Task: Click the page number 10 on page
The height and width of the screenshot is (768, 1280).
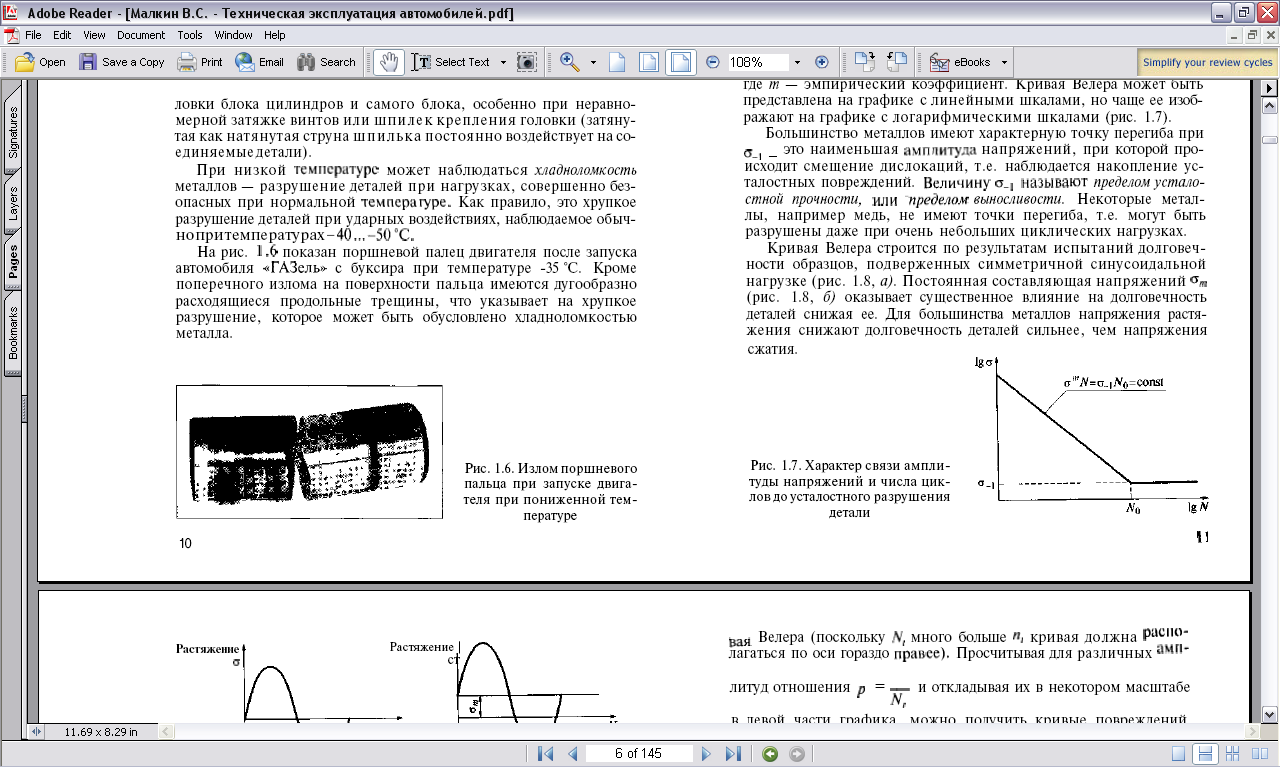Action: click(x=185, y=544)
